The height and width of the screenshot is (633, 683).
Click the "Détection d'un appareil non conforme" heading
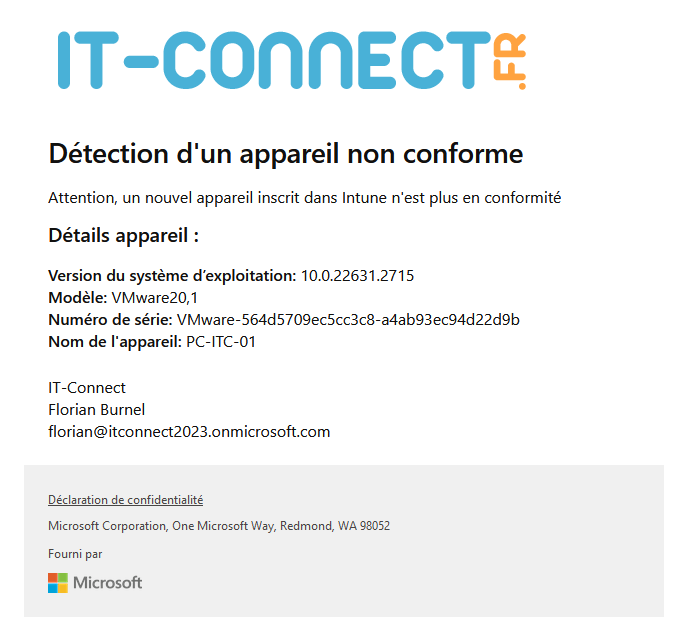pyautogui.click(x=285, y=154)
